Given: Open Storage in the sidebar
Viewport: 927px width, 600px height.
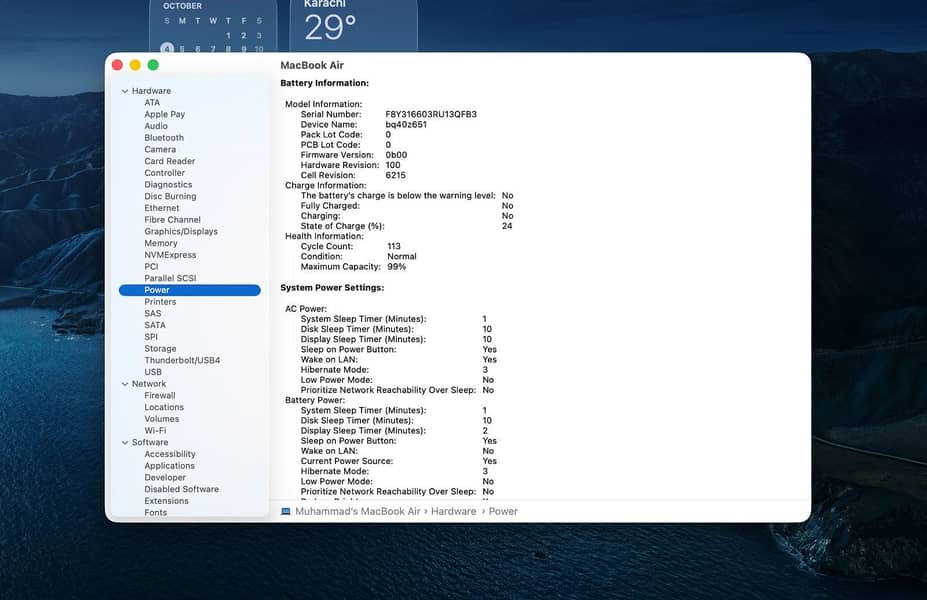Looking at the screenshot, I should coord(160,349).
